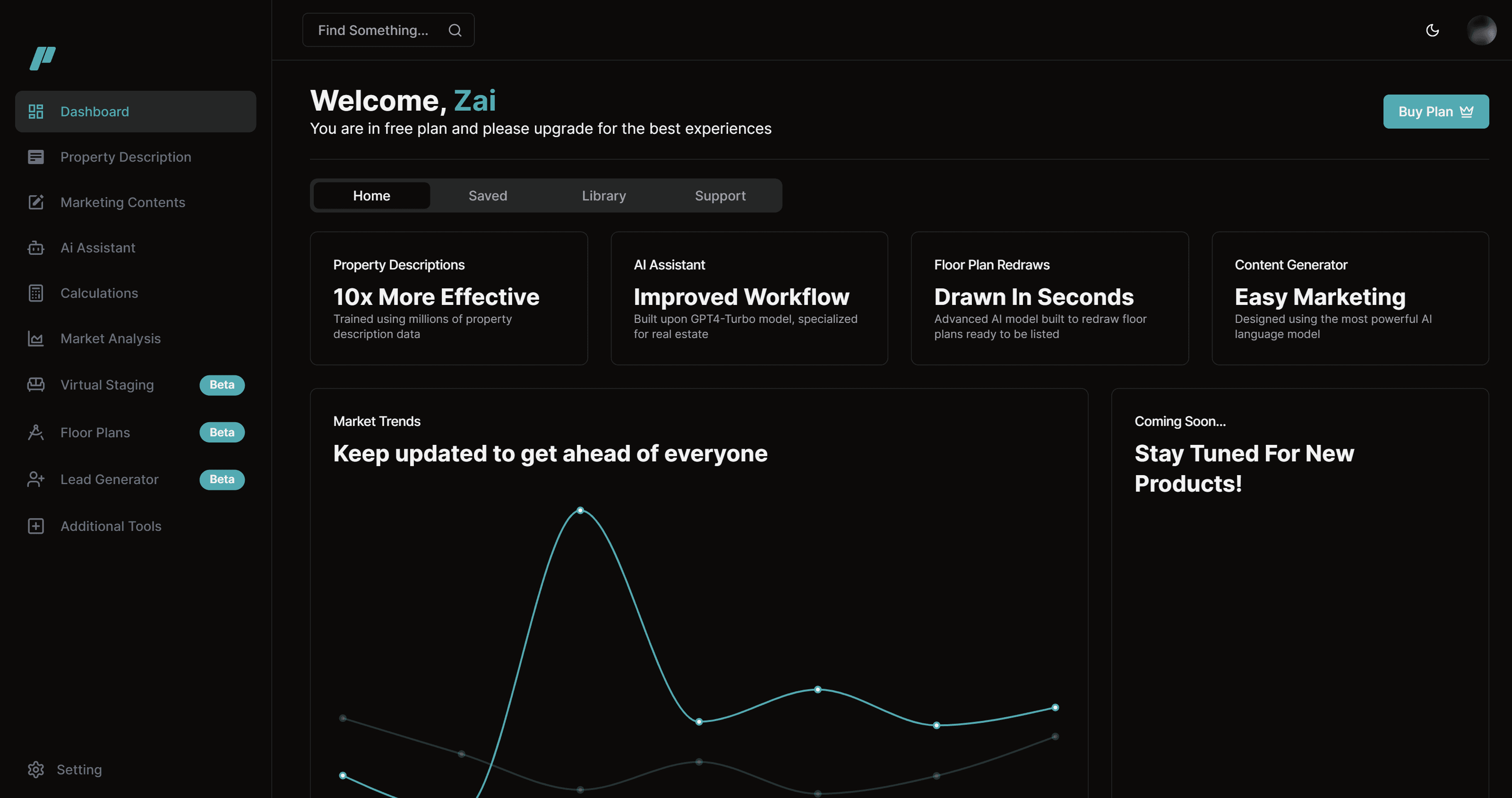Click the Additional Tools plus-square icon

point(36,526)
